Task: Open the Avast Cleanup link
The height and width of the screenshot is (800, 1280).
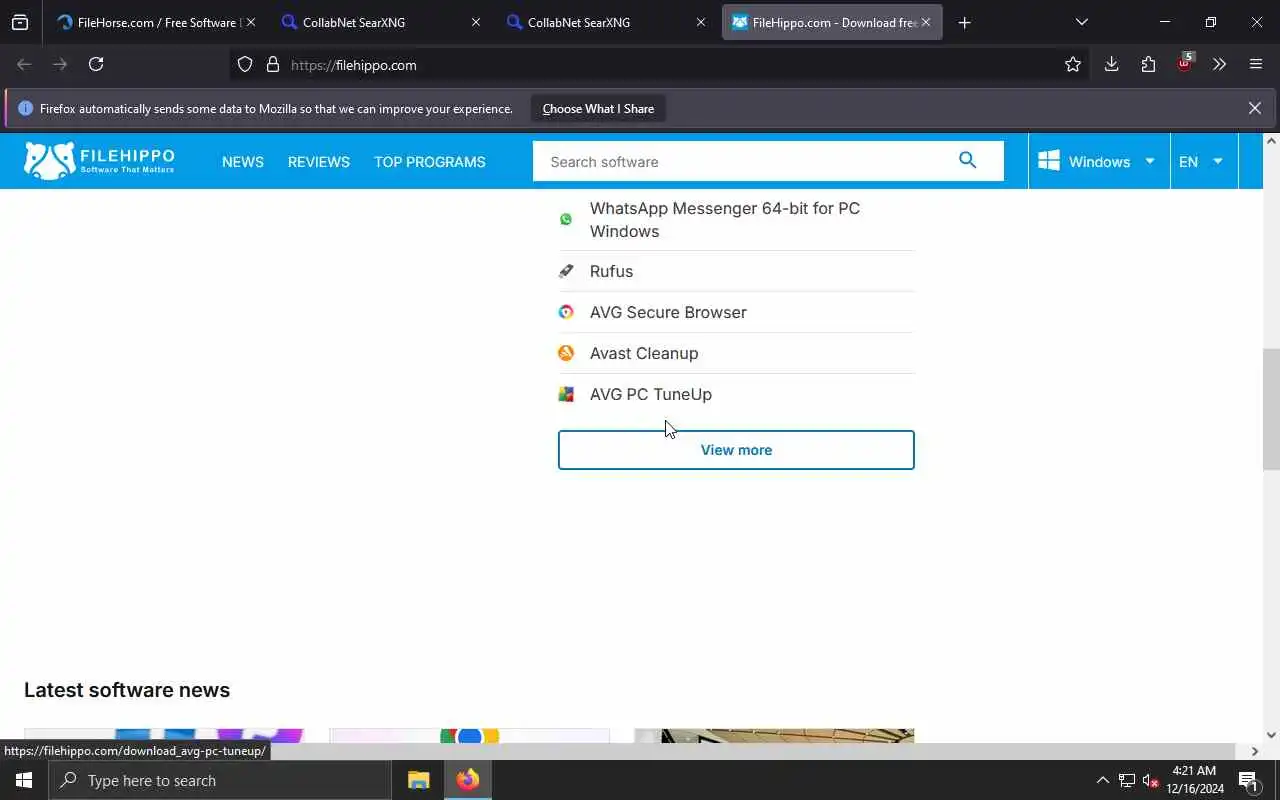Action: tap(644, 353)
